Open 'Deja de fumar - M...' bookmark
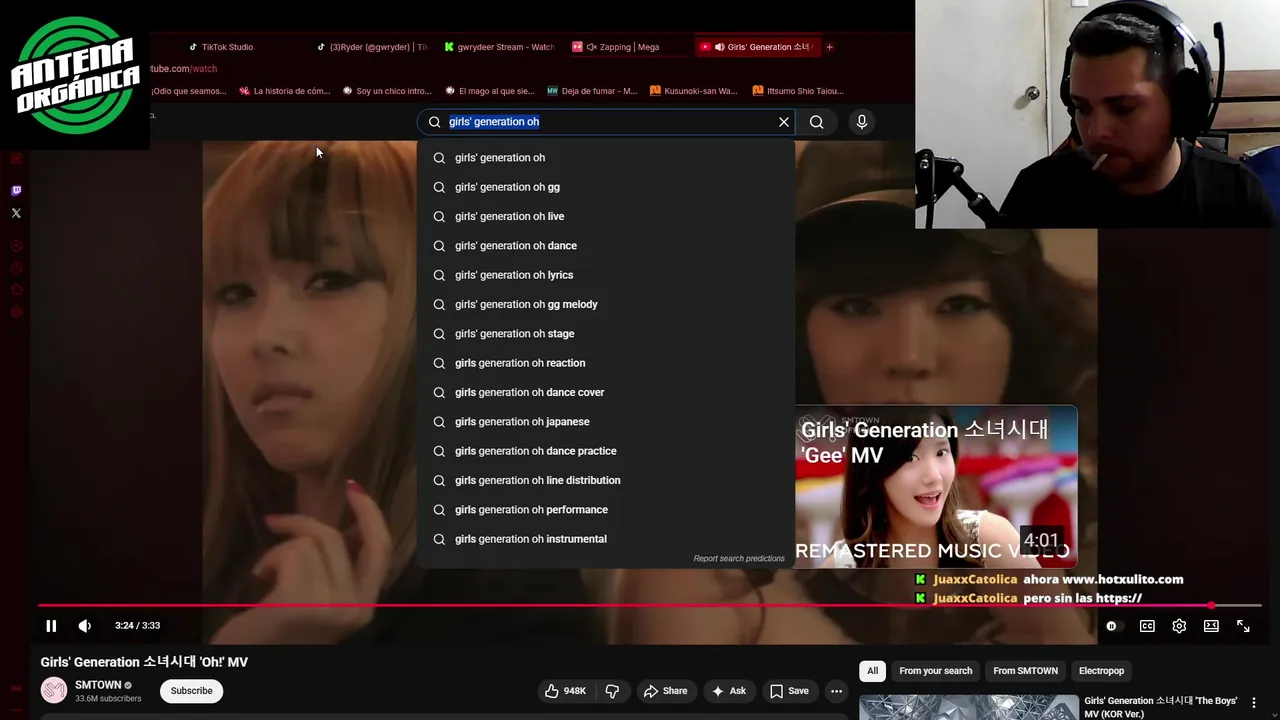This screenshot has width=1280, height=720. coord(592,91)
